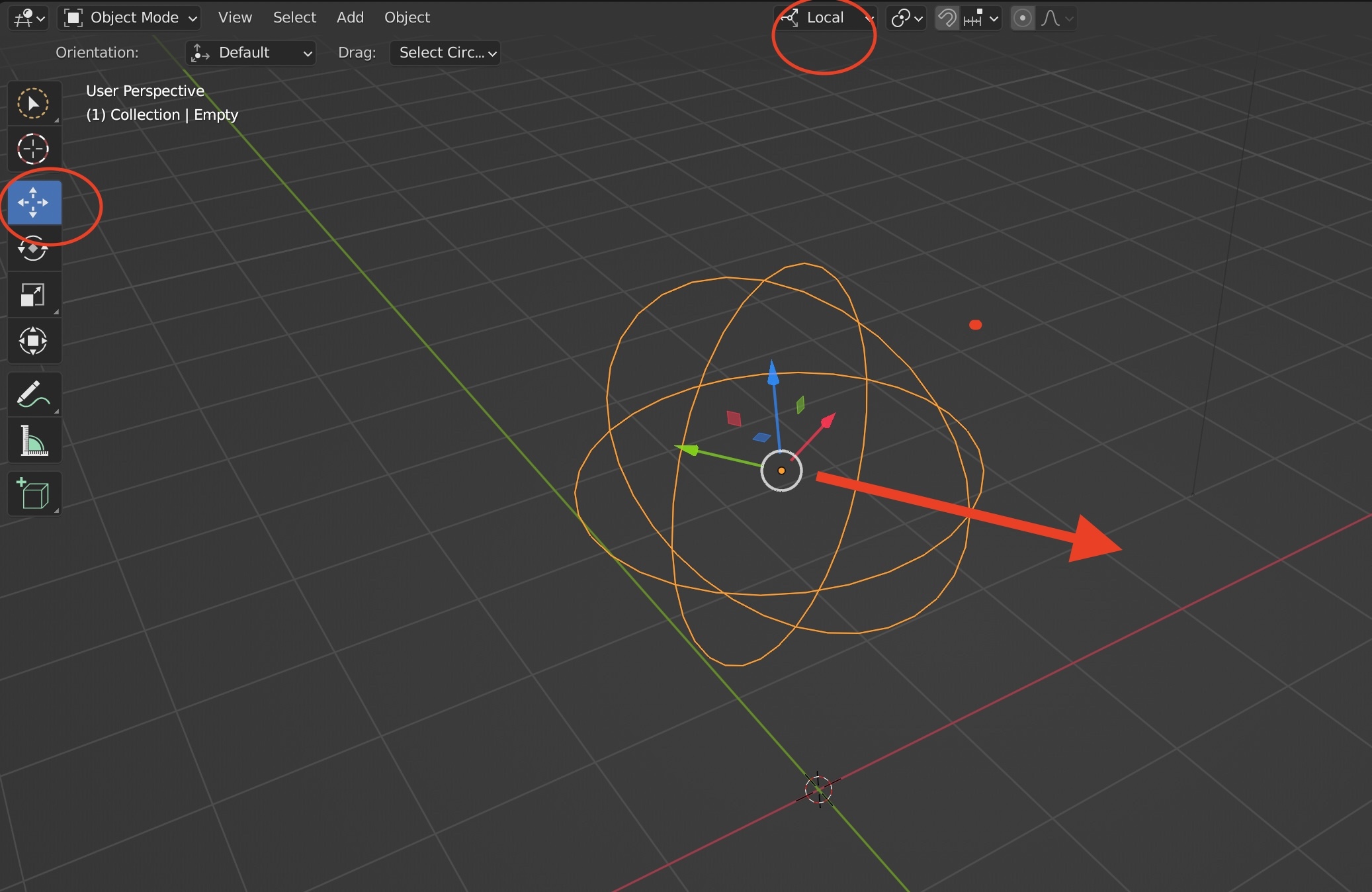Viewport: 1372px width, 892px height.
Task: Open the View menu
Action: [x=235, y=18]
